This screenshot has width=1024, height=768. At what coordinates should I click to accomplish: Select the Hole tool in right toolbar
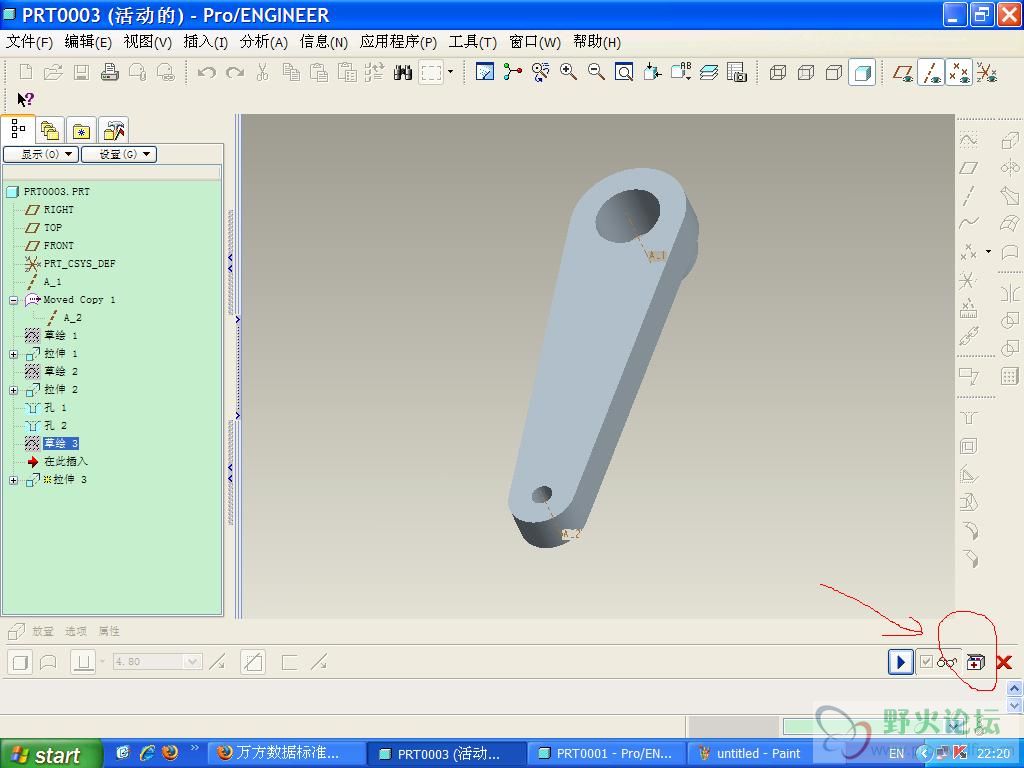coord(968,418)
